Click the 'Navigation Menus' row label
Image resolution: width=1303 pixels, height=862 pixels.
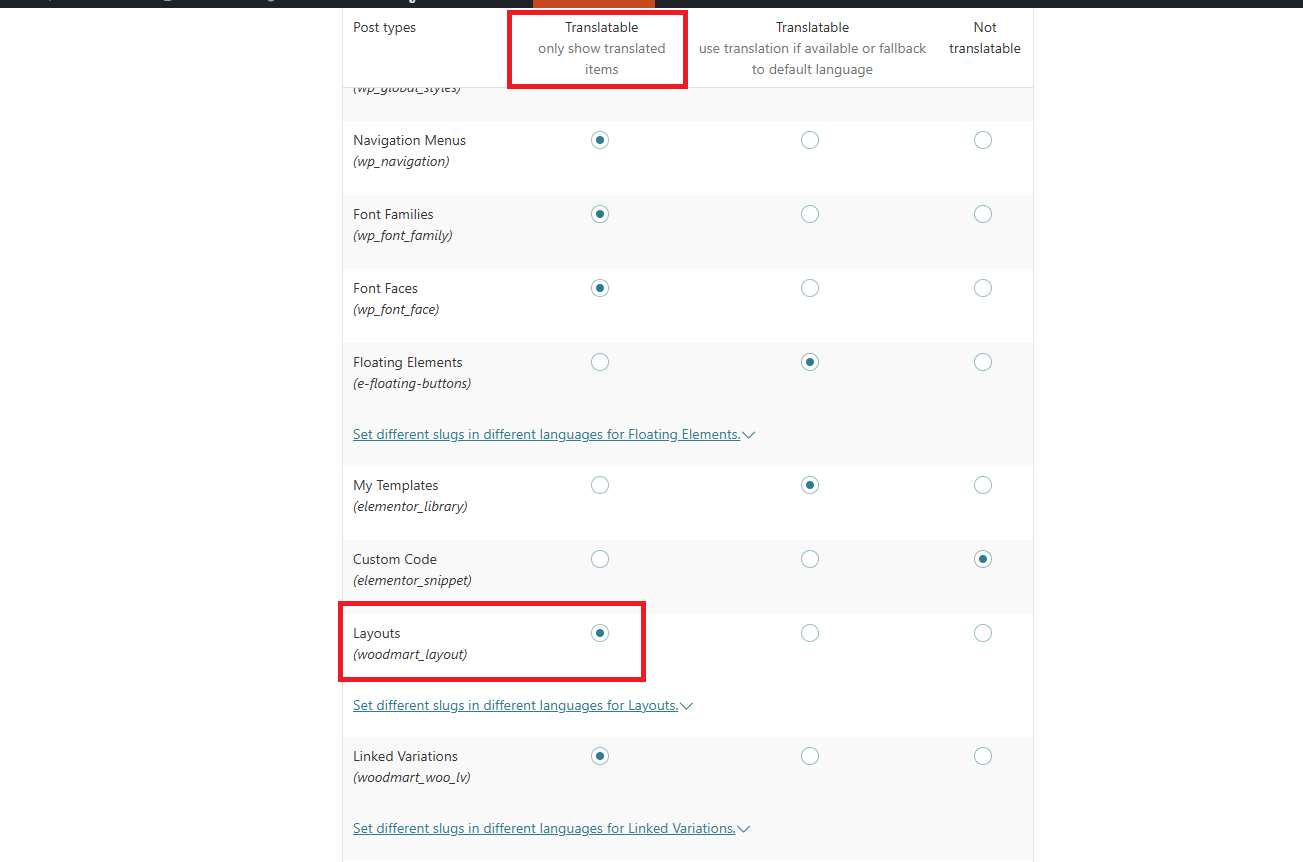coord(409,140)
